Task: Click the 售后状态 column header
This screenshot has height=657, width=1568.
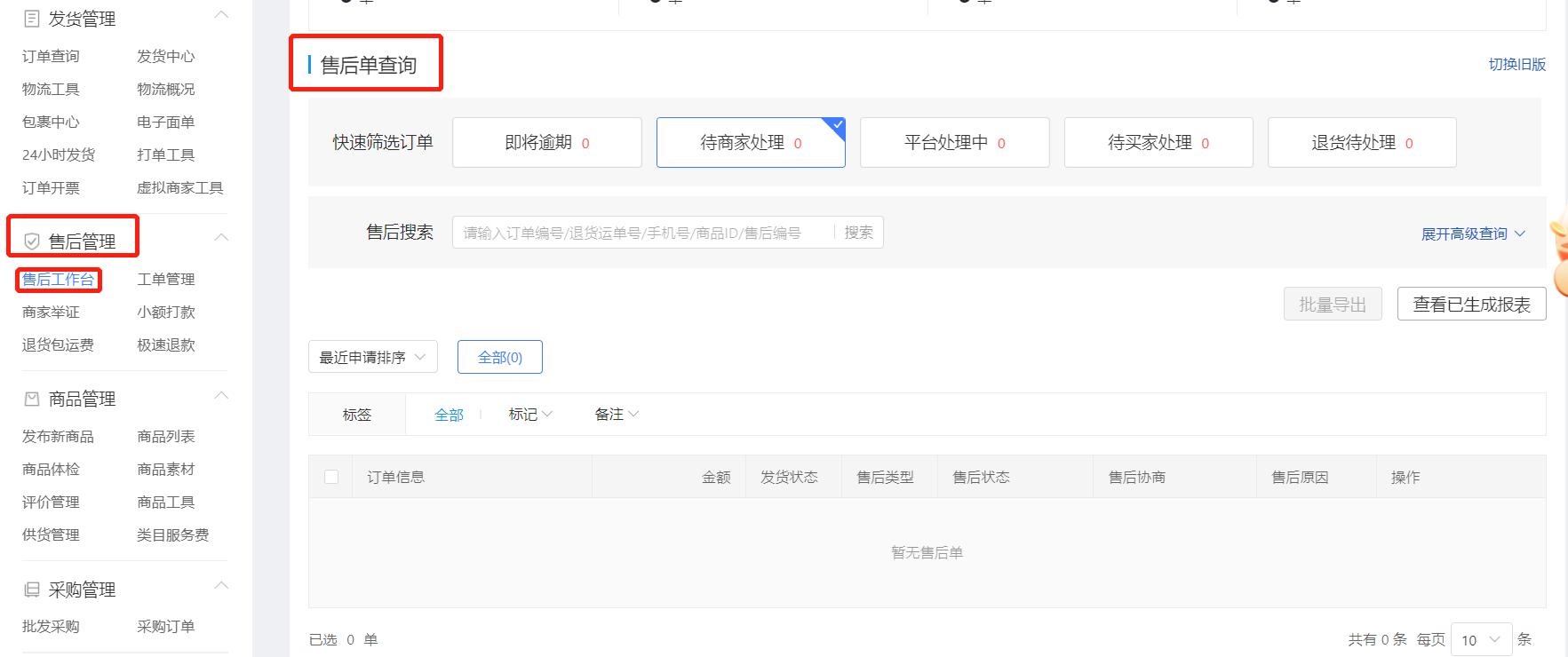Action: [981, 477]
